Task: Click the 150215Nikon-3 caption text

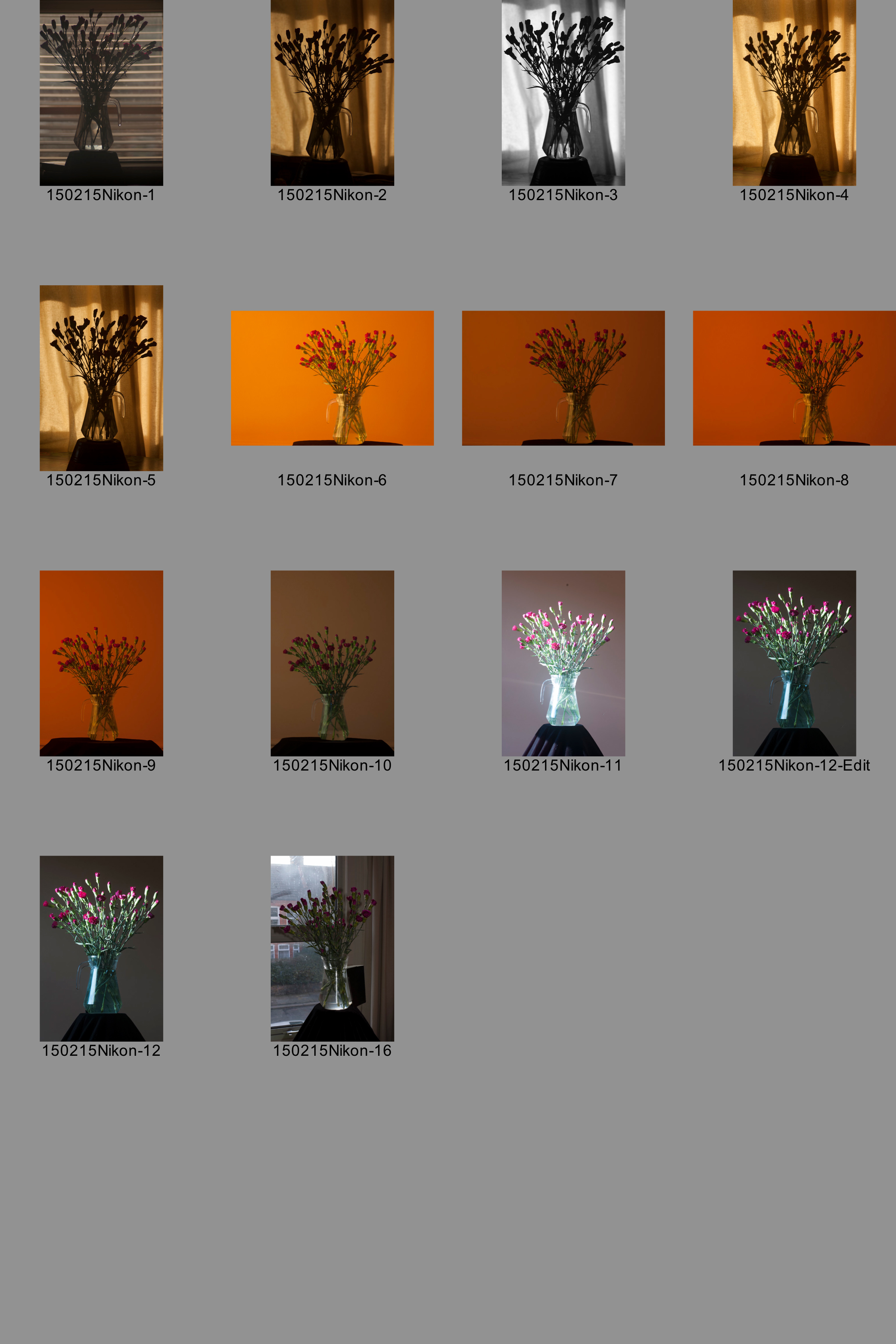Action: click(x=563, y=195)
